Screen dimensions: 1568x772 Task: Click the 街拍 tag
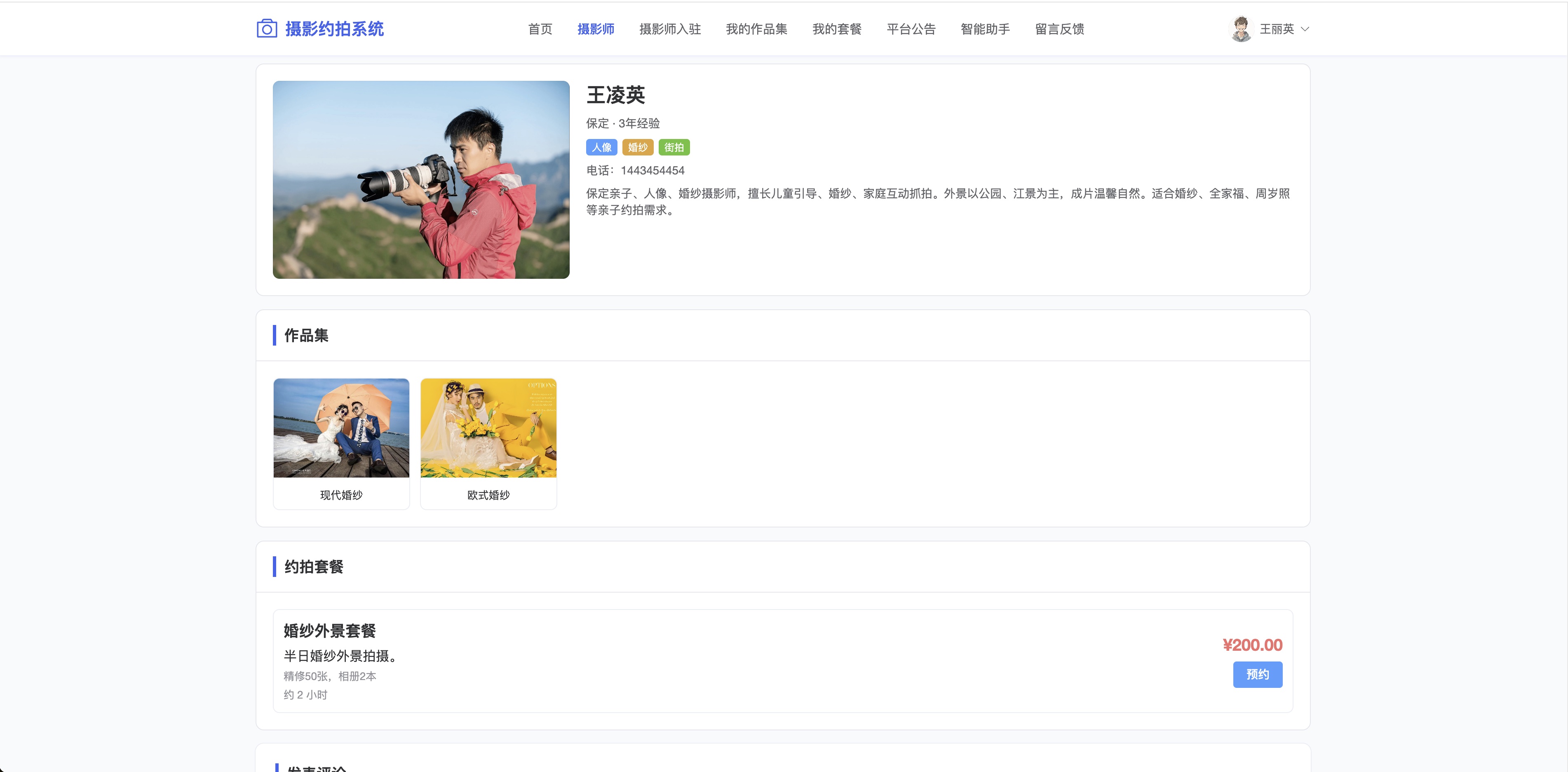(x=674, y=147)
